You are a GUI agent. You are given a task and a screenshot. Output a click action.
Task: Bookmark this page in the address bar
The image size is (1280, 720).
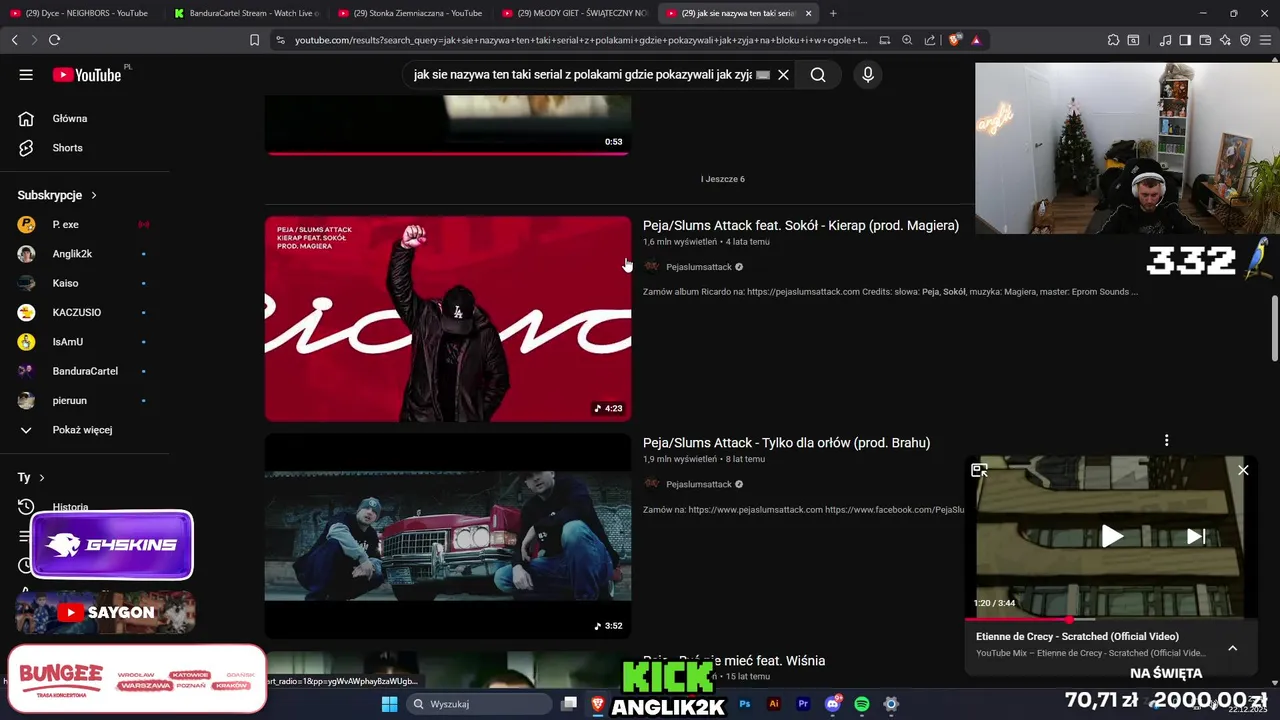tap(254, 40)
